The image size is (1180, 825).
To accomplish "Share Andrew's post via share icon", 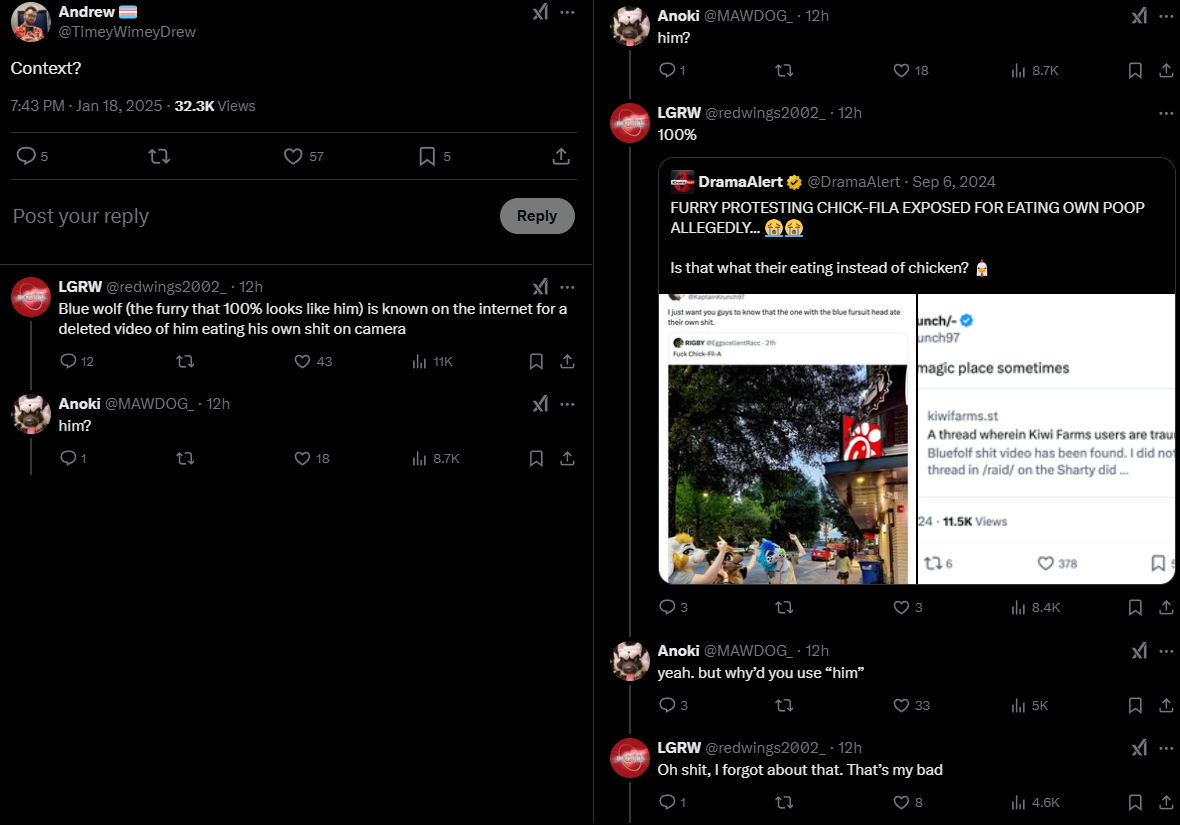I will tap(561, 156).
